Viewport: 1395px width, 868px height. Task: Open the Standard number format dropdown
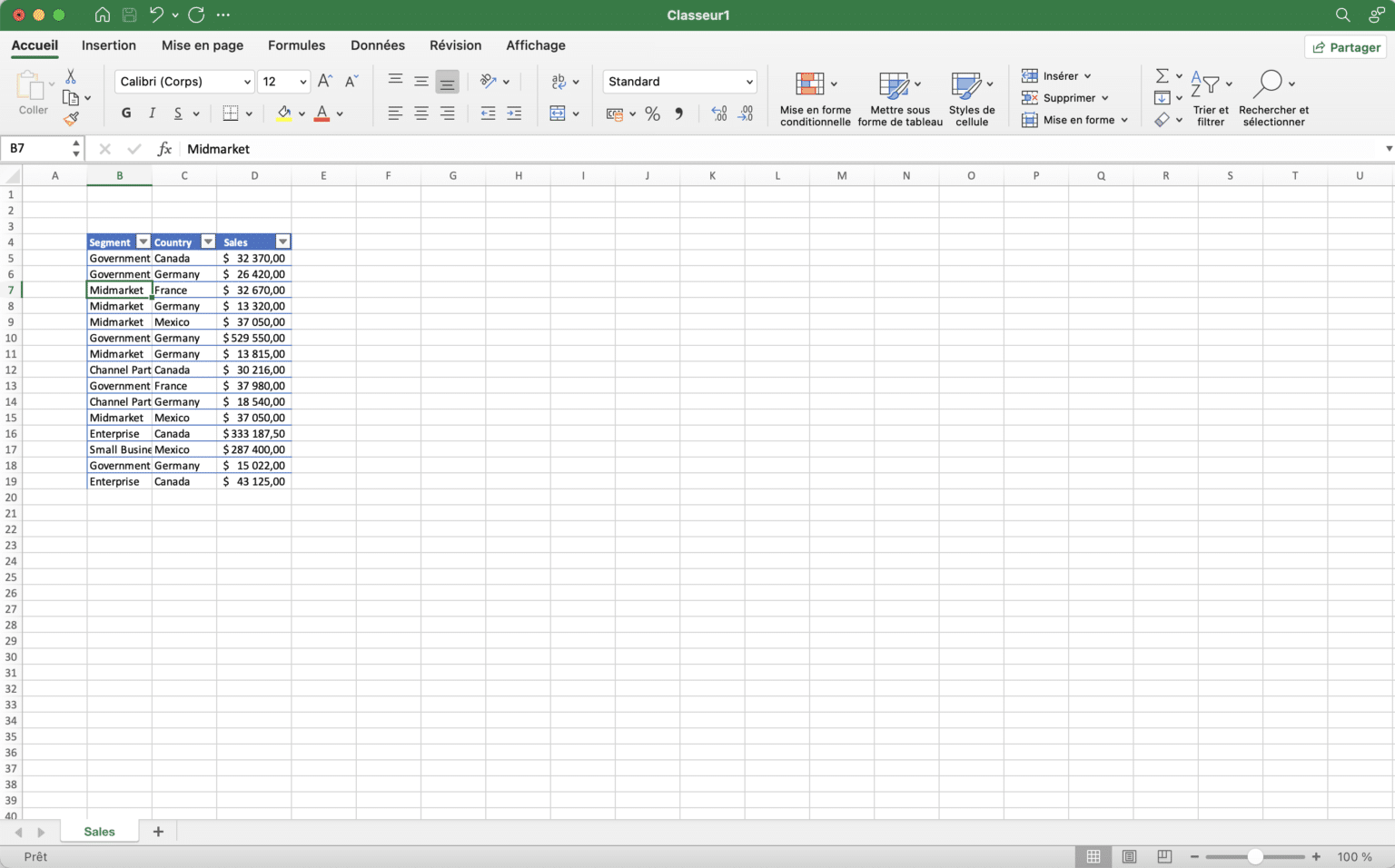678,81
